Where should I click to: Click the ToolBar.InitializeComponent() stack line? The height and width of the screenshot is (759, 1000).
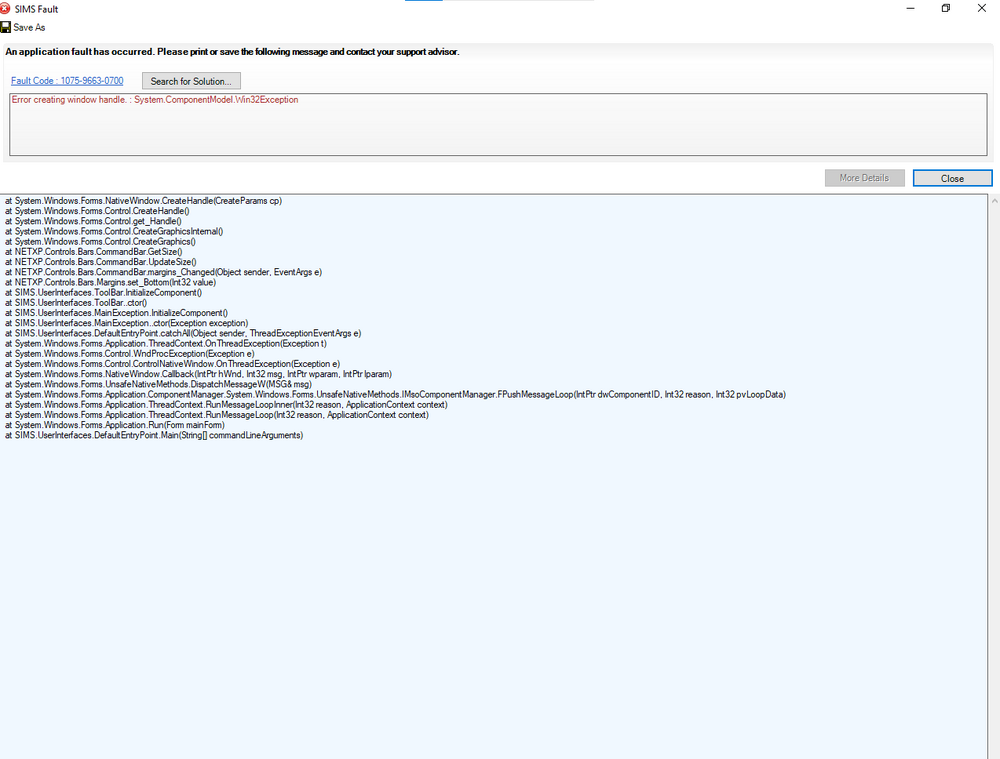coord(103,293)
